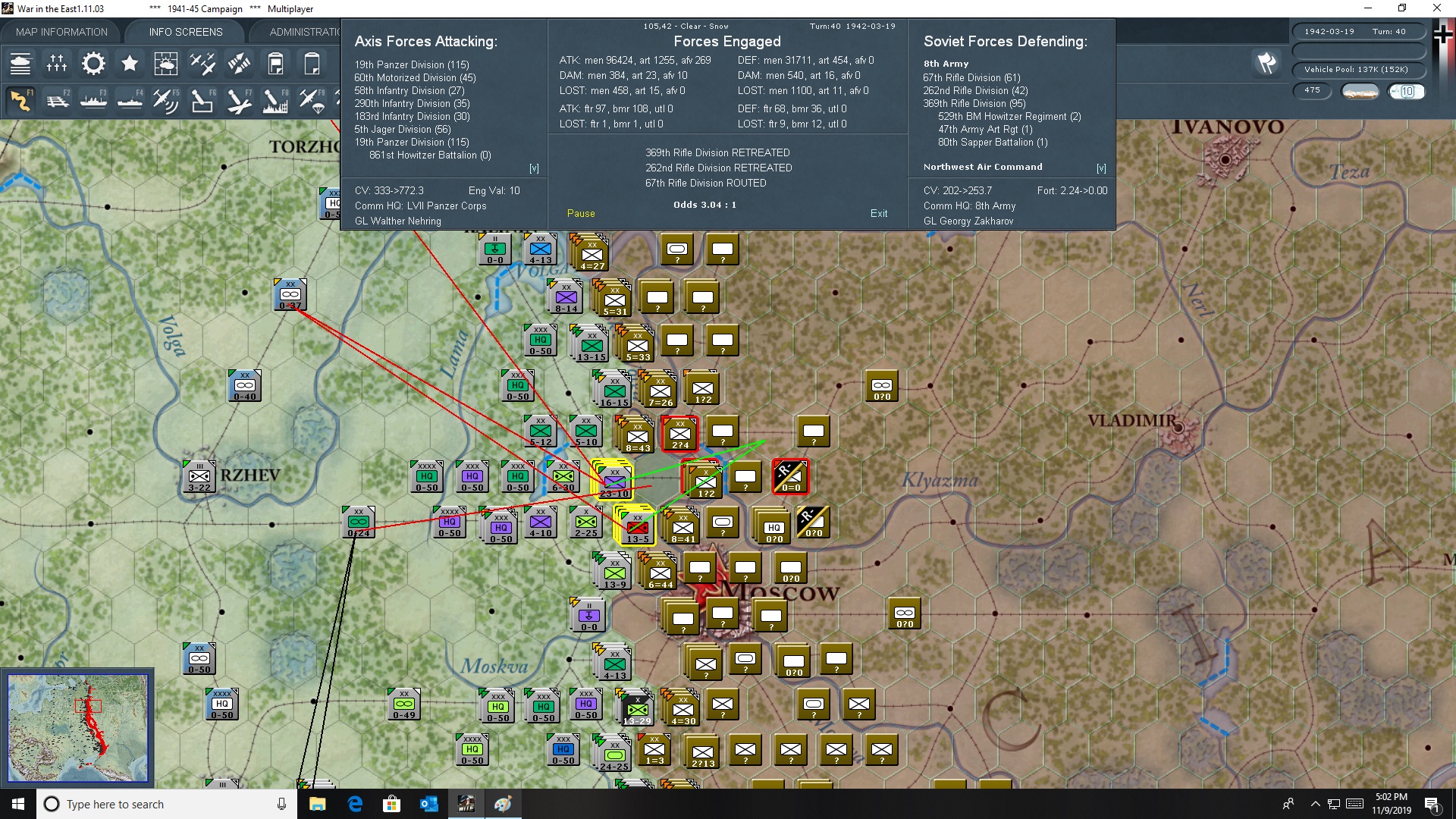
Task: Click Northwest Air Command header
Action: (983, 167)
